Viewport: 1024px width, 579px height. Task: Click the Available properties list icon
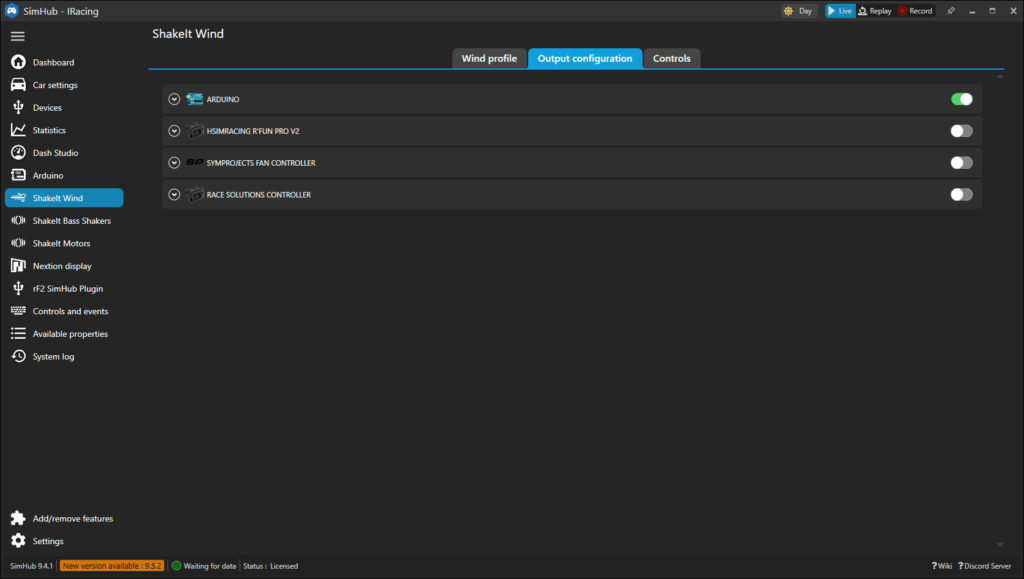[18, 334]
